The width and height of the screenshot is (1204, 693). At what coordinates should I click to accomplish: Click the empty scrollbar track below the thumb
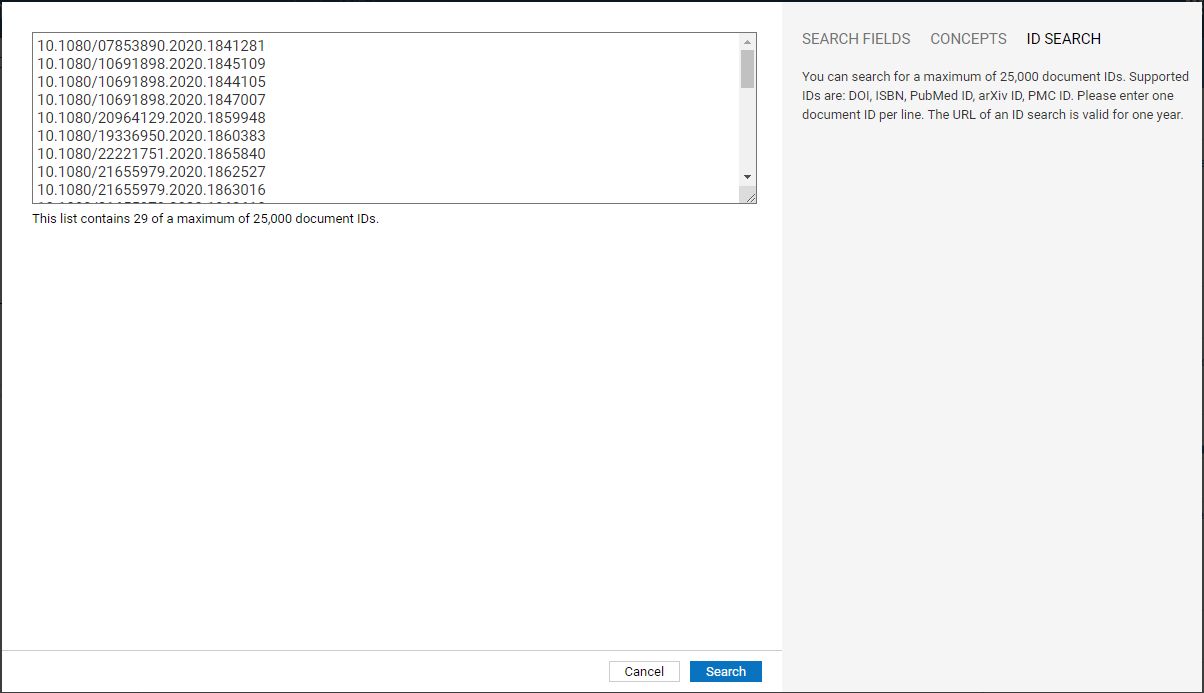point(747,130)
